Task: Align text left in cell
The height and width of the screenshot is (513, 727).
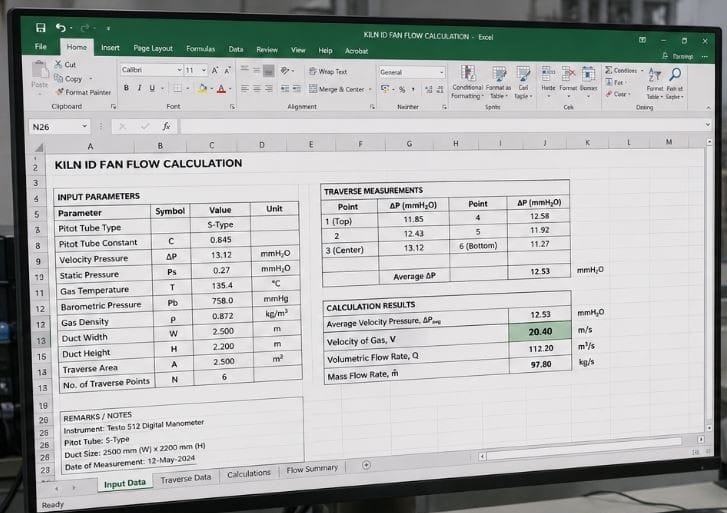Action: [x=245, y=88]
